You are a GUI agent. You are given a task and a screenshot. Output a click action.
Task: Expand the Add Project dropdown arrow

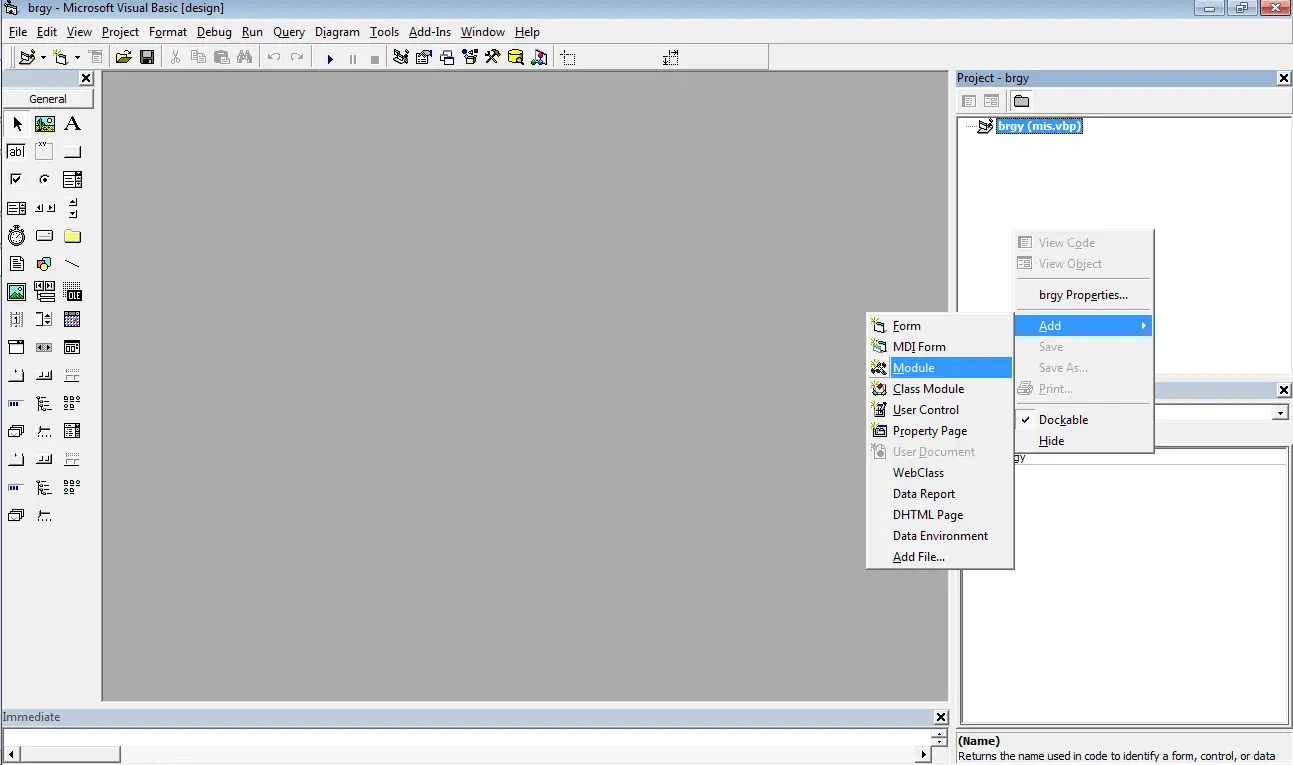(44, 58)
